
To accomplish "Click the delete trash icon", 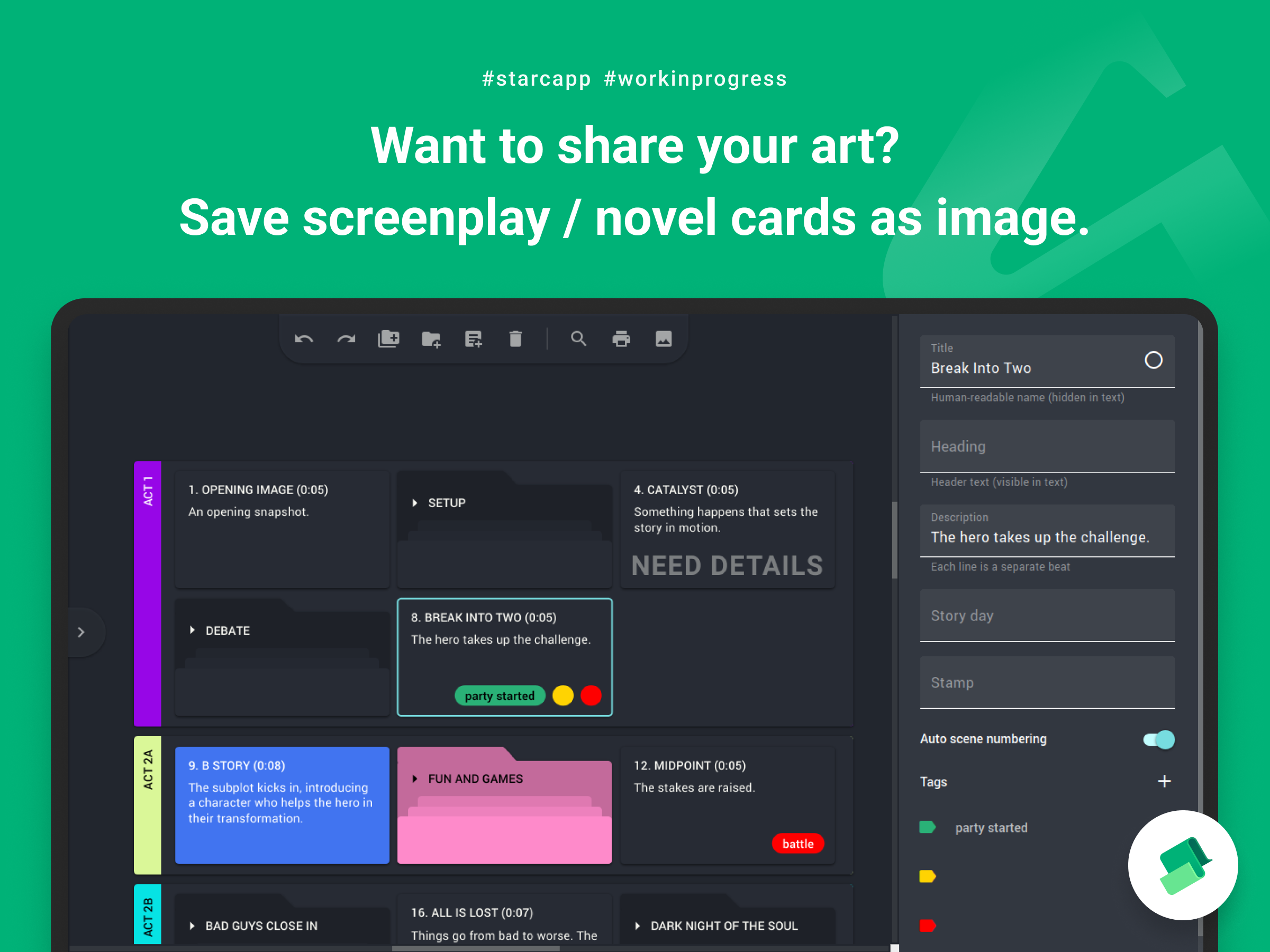I will [515, 339].
